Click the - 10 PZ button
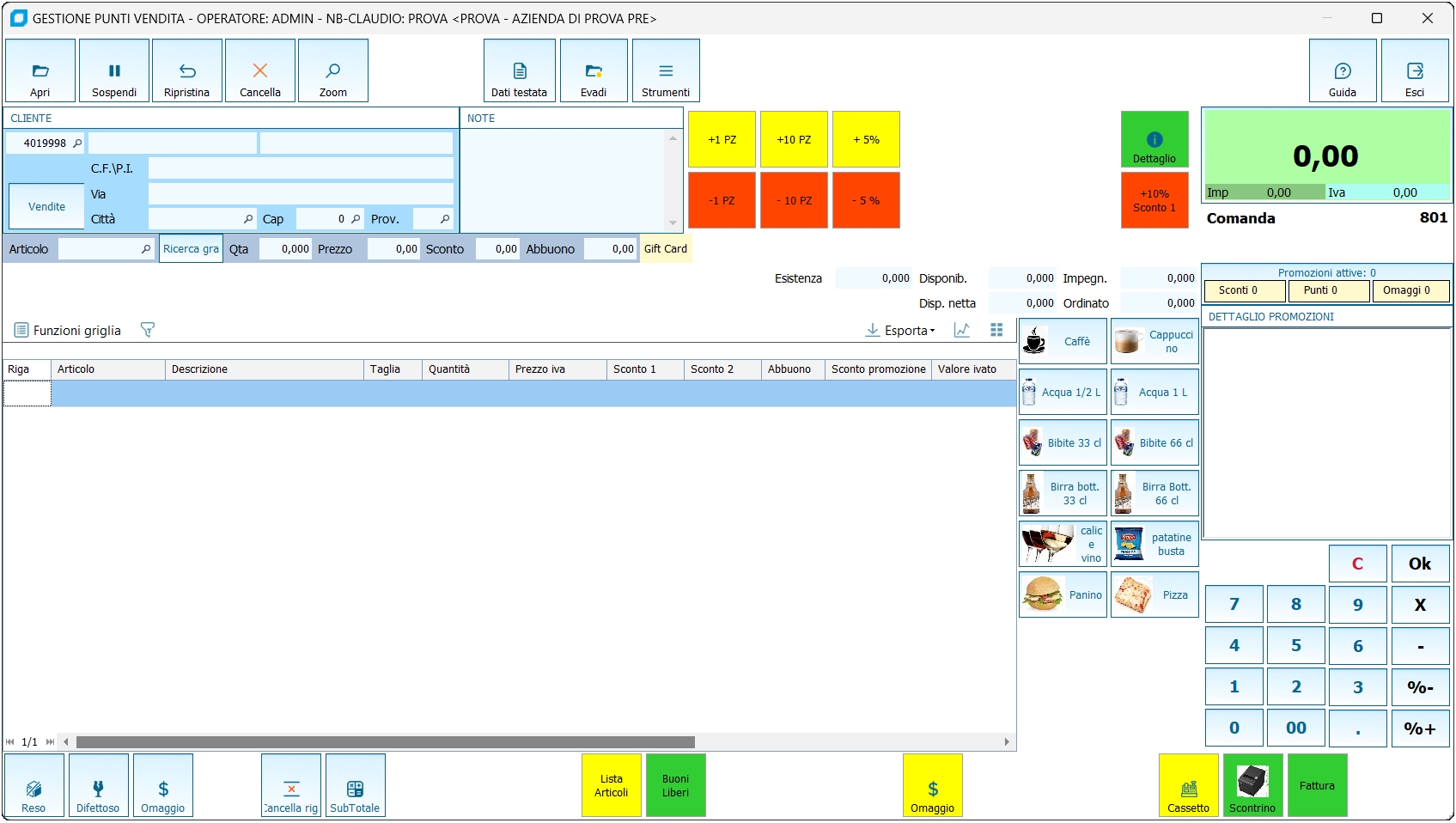The width and height of the screenshot is (1456, 823). click(x=794, y=200)
